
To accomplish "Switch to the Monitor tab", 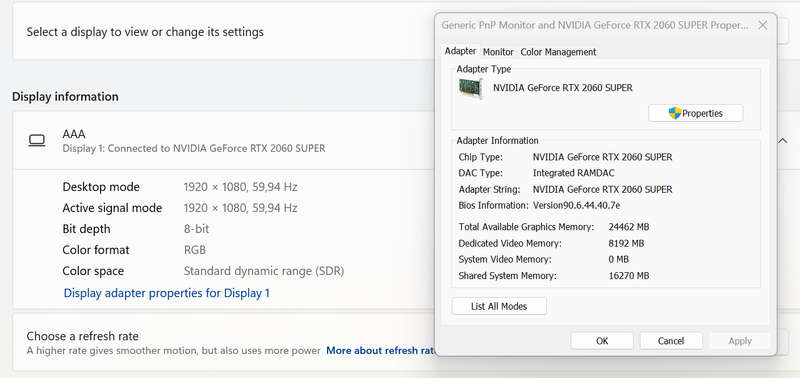I will pyautogui.click(x=498, y=52).
